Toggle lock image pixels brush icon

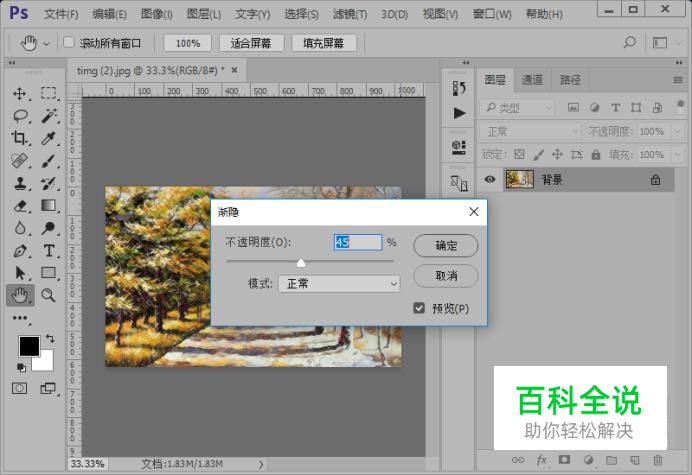tap(538, 154)
